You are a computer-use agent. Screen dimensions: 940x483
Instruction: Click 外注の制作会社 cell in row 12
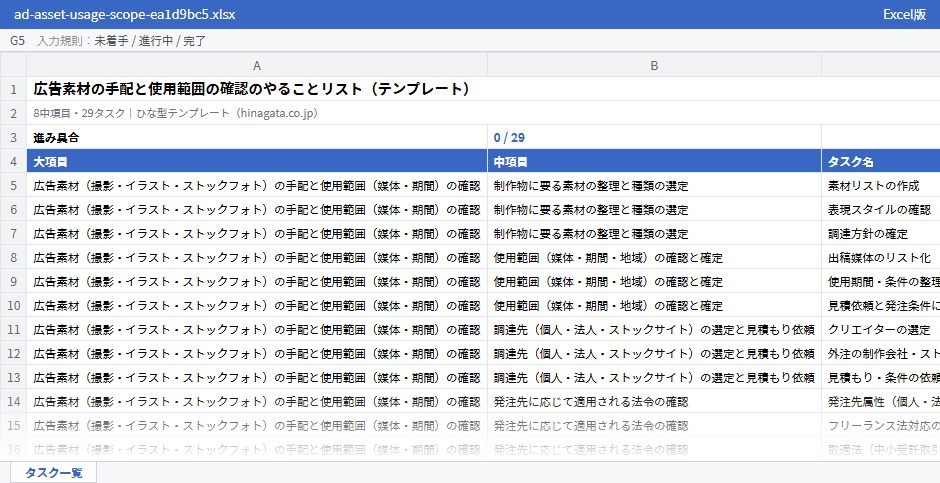coord(881,353)
